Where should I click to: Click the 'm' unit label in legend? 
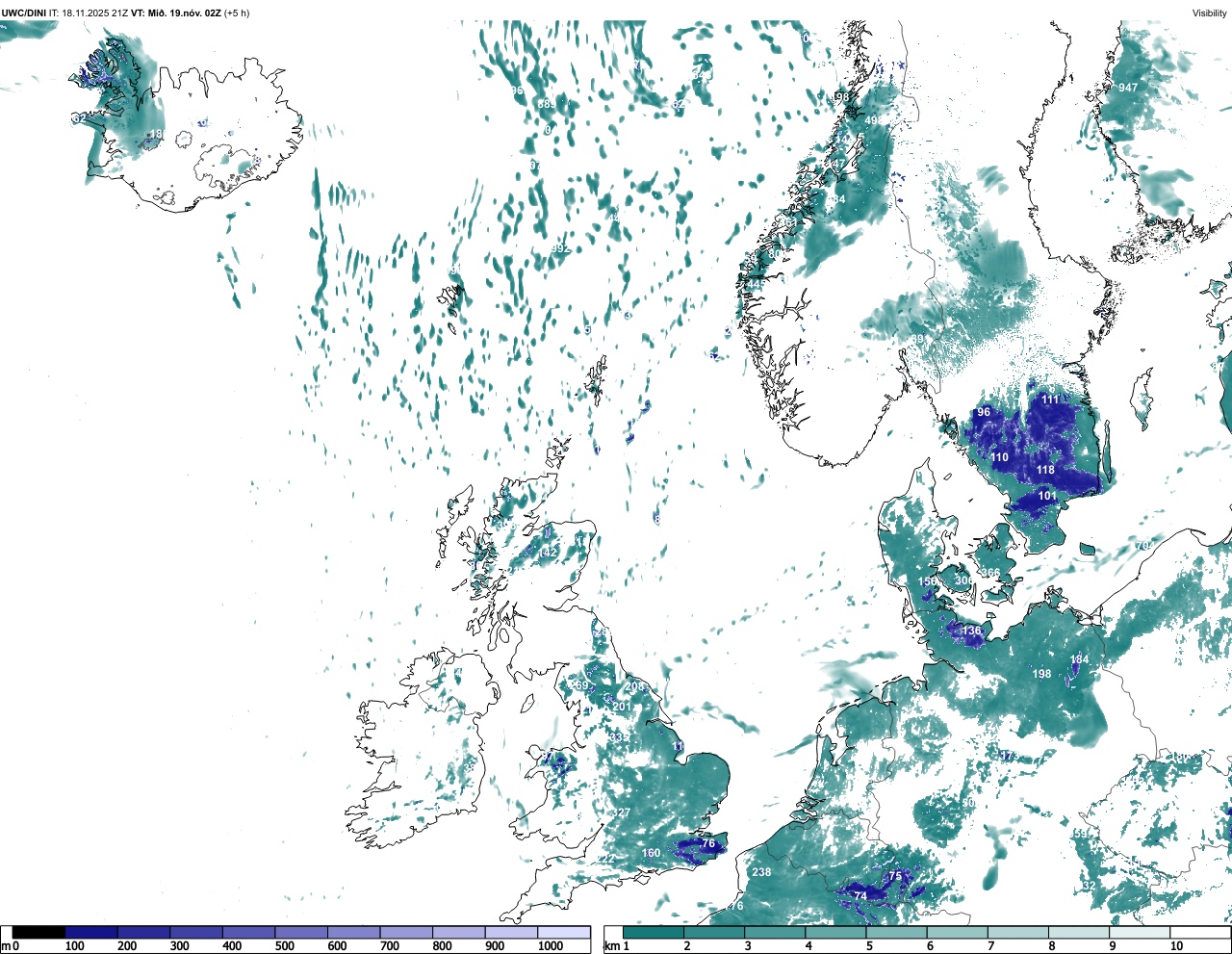5,946
